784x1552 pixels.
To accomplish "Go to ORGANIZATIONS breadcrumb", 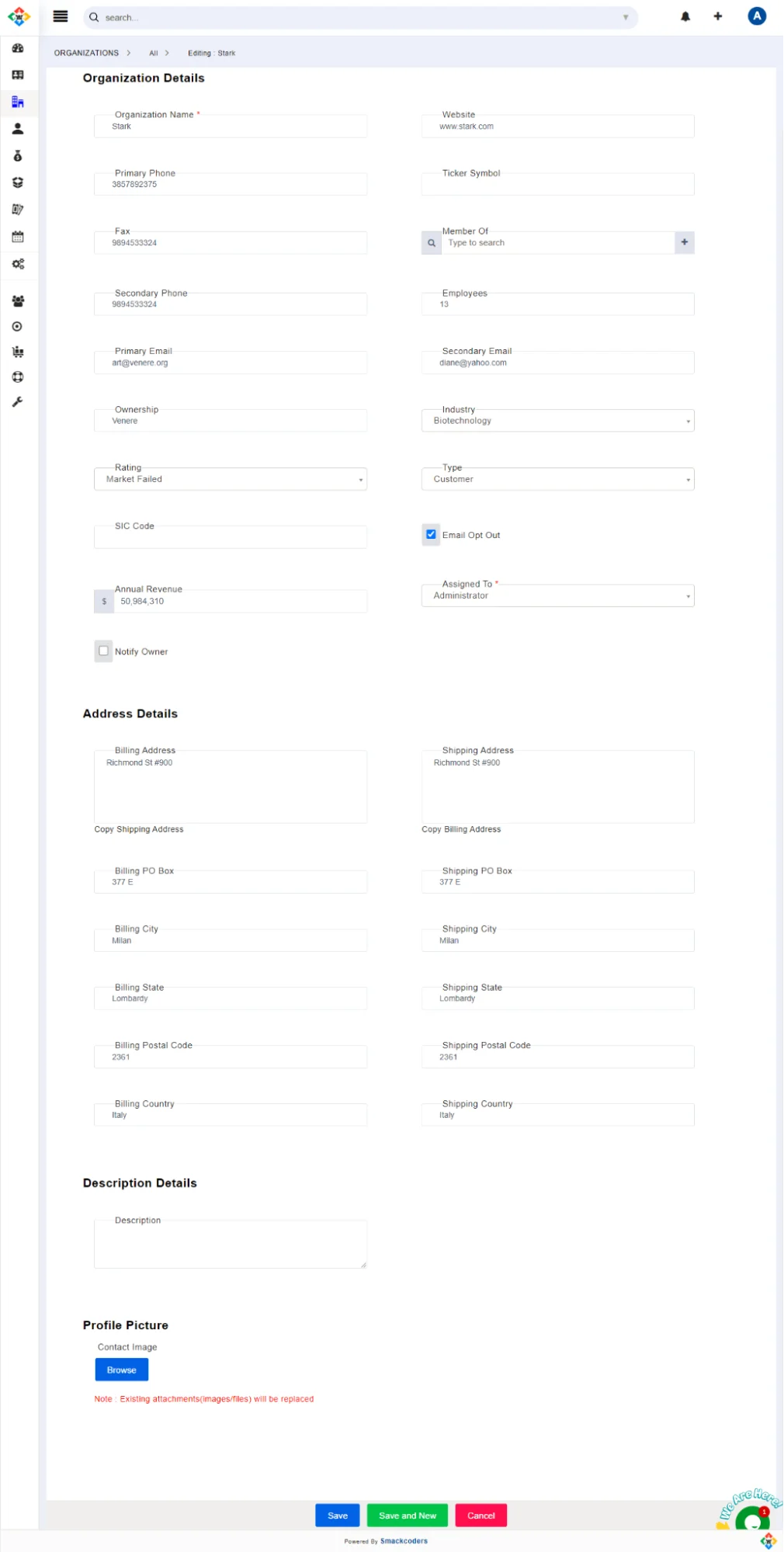I will point(86,53).
